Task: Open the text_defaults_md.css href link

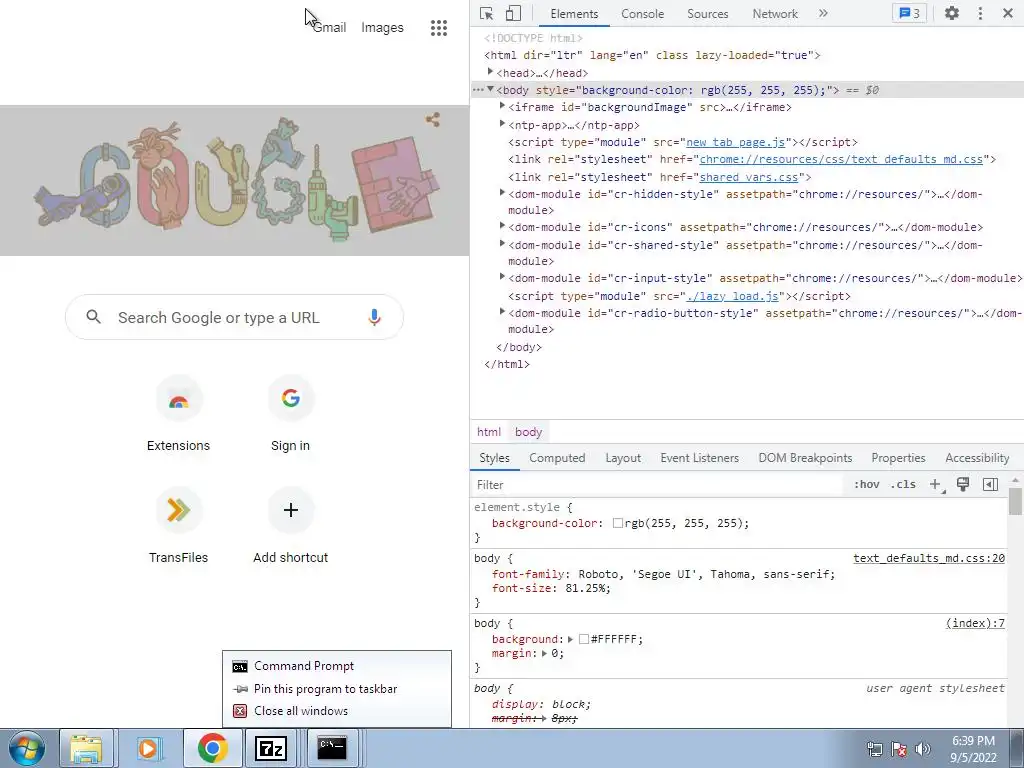Action: click(x=841, y=159)
